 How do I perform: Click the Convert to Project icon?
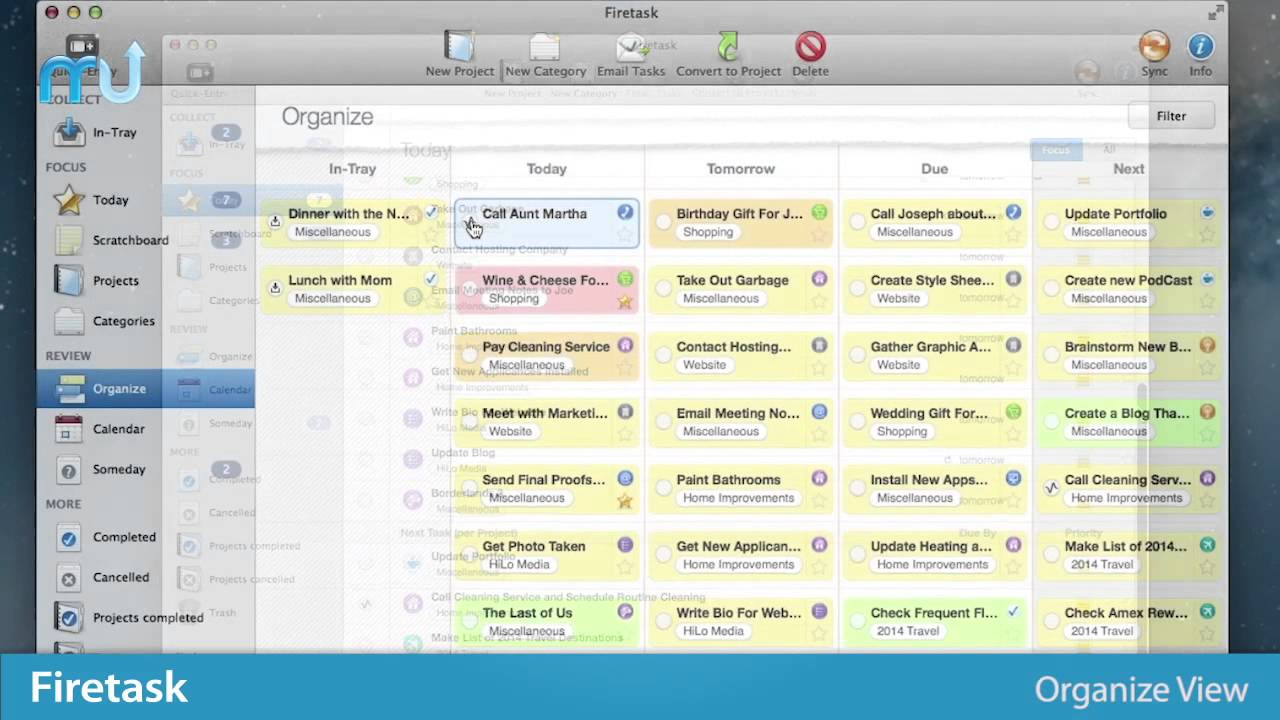pos(728,47)
